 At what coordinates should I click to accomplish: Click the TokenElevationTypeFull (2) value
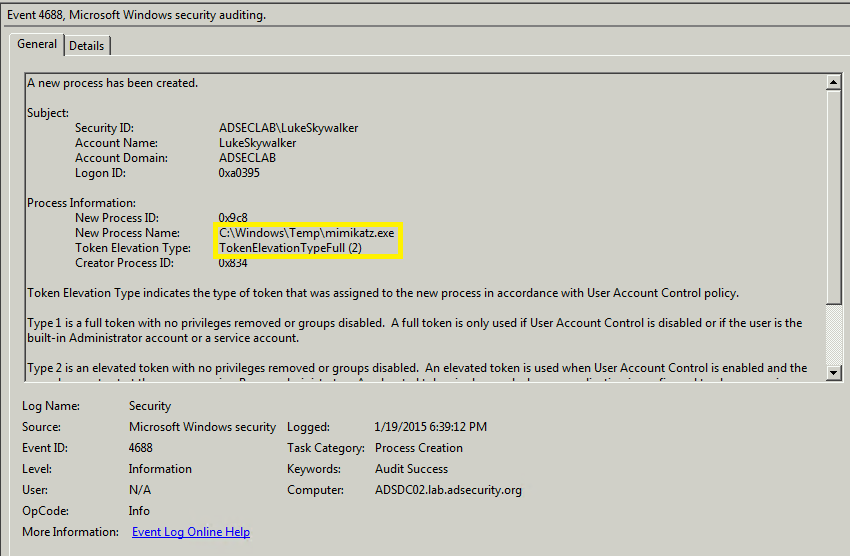290,248
